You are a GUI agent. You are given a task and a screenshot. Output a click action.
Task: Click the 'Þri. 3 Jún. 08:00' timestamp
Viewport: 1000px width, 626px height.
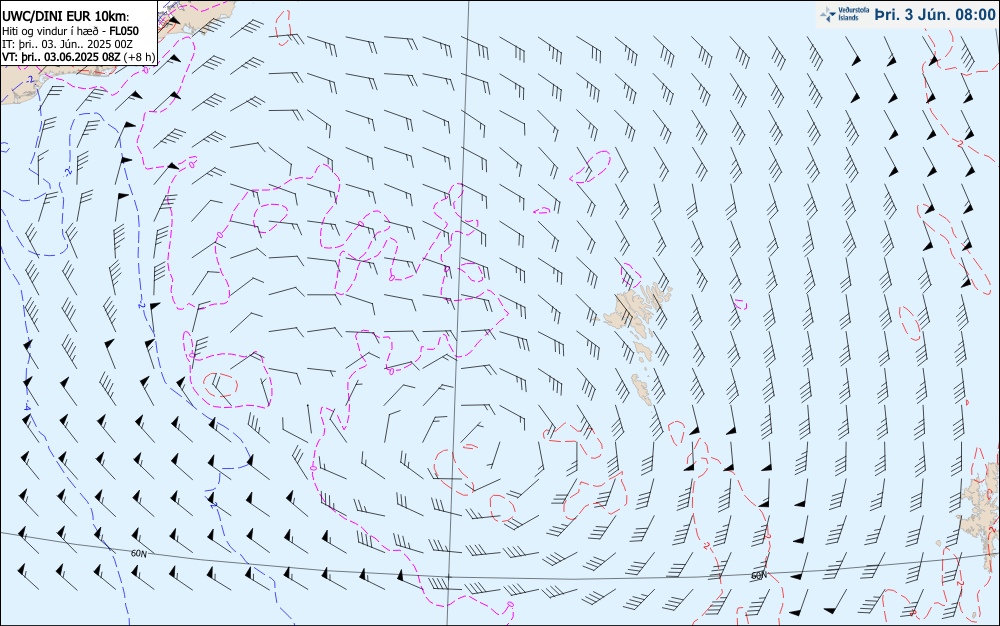pyautogui.click(x=934, y=15)
